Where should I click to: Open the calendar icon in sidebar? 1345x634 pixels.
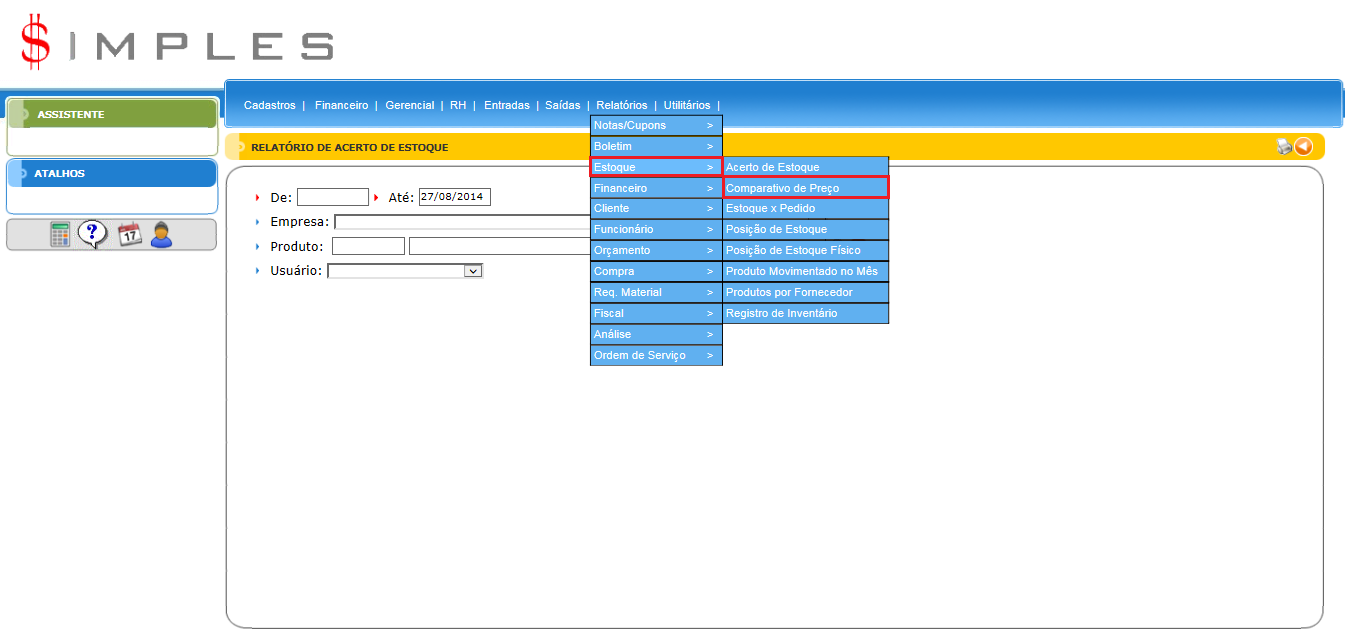(130, 235)
